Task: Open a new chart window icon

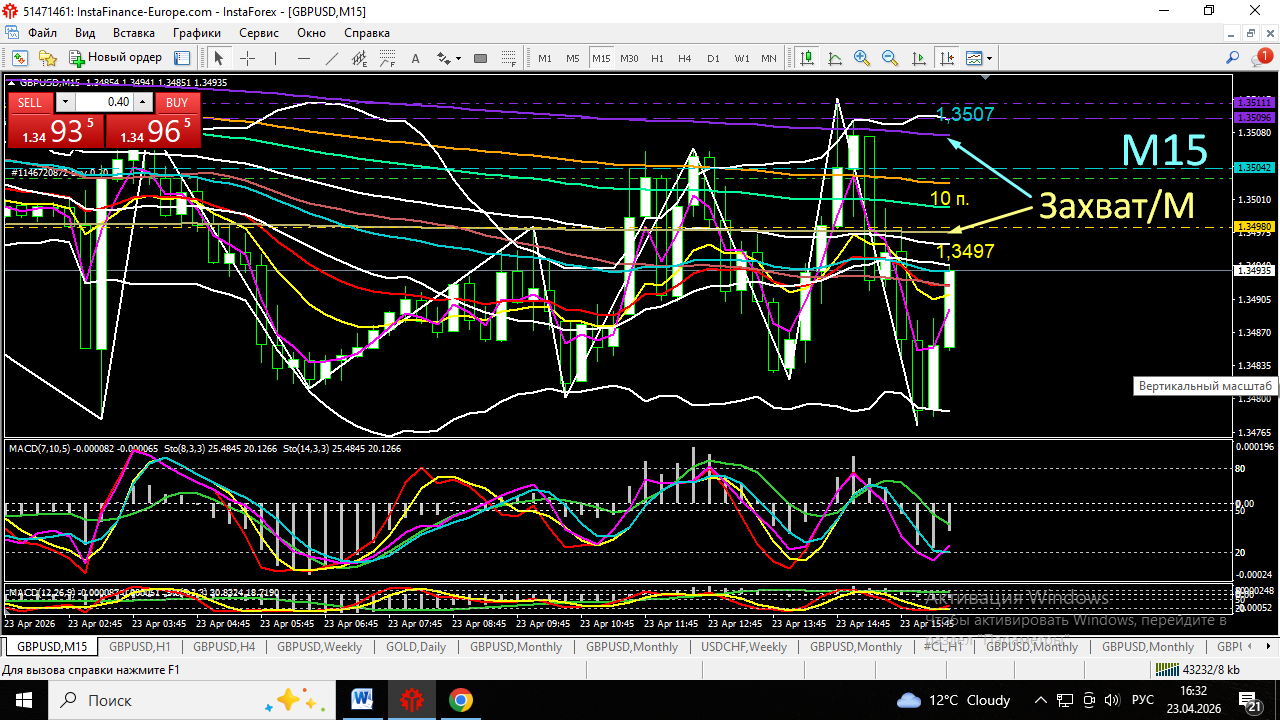Action: point(19,58)
